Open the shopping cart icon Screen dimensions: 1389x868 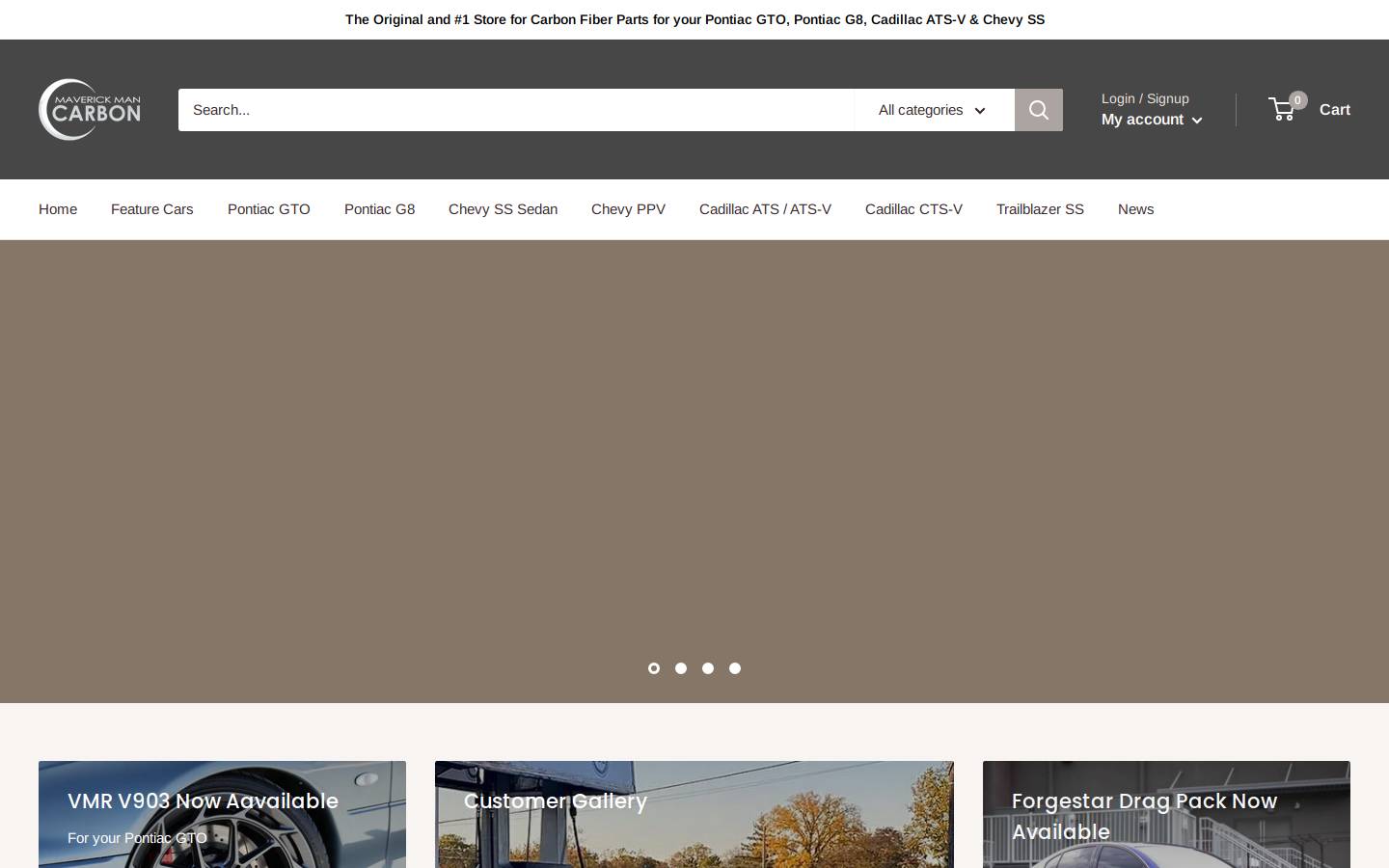tap(1281, 109)
